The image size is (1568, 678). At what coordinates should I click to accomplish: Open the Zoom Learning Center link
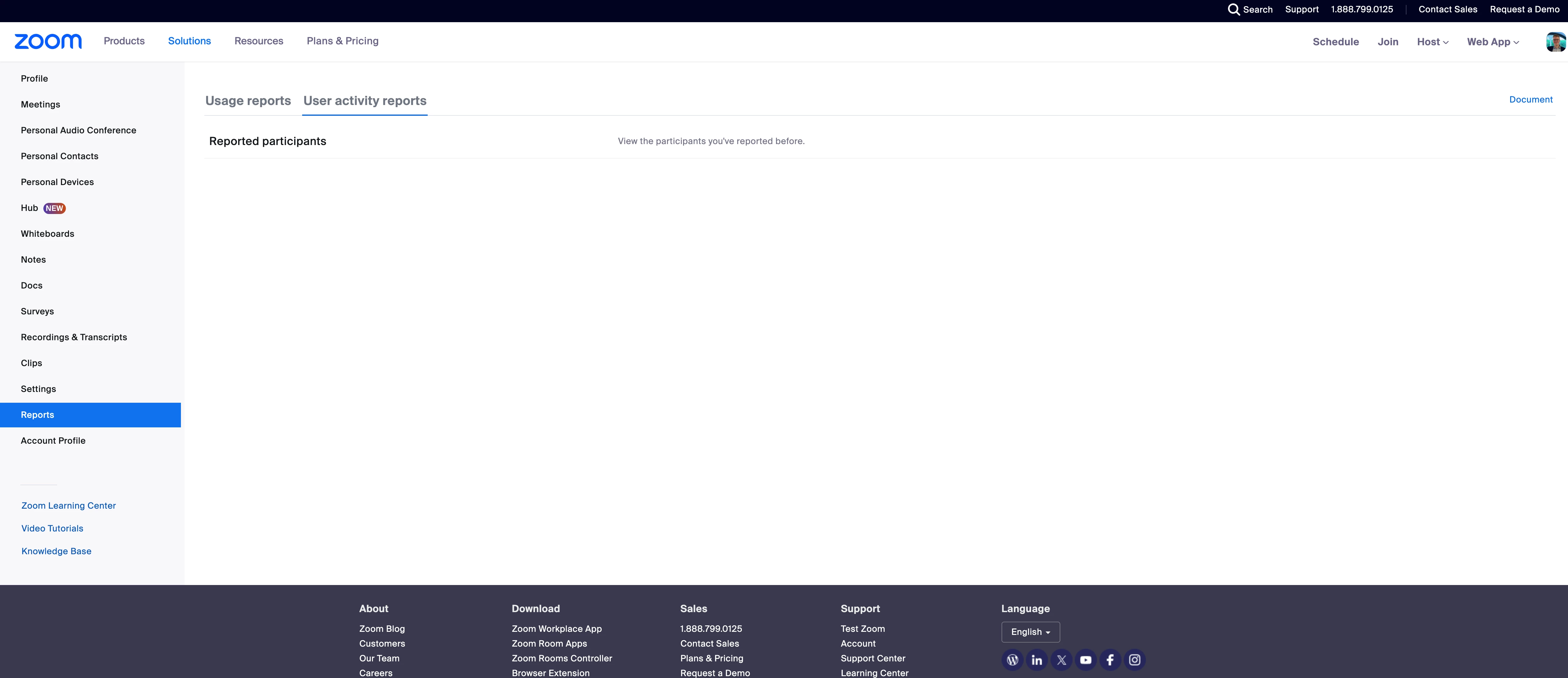coord(68,506)
